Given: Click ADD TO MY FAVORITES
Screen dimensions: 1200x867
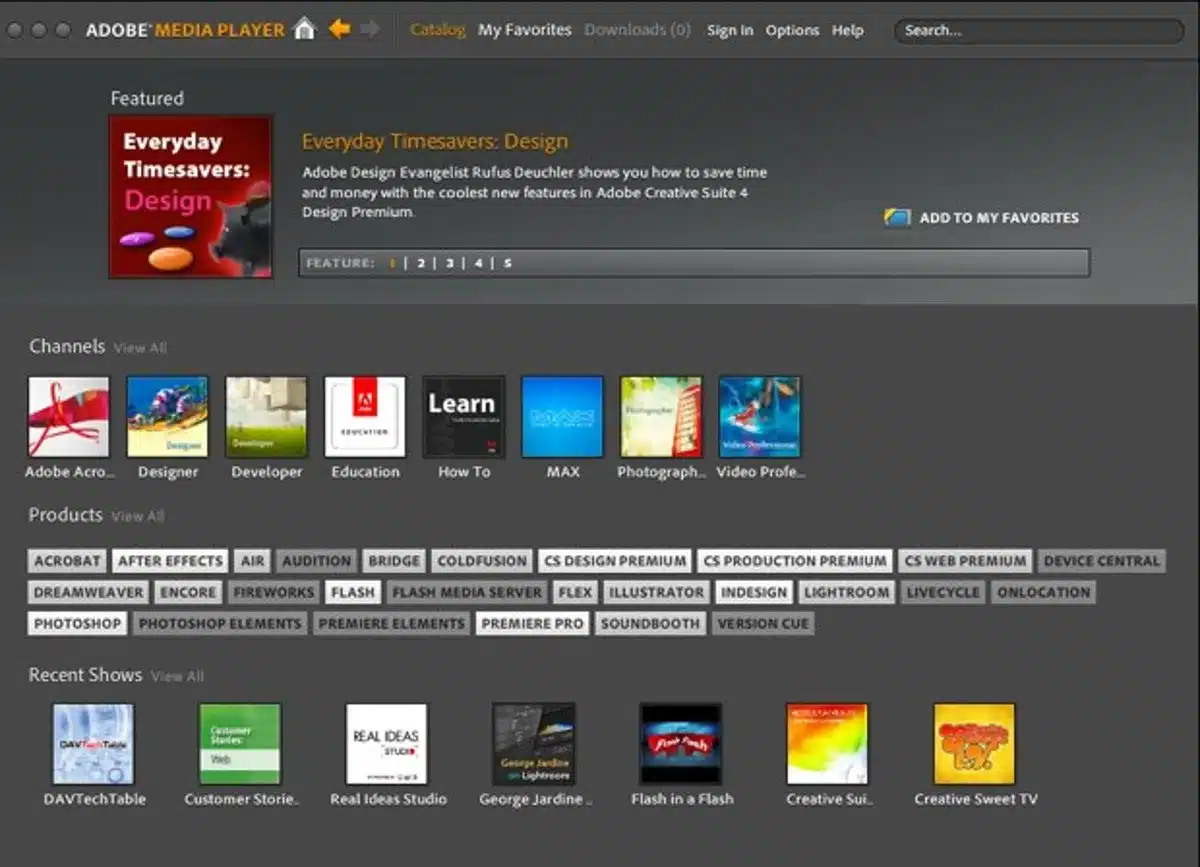Looking at the screenshot, I should [999, 217].
